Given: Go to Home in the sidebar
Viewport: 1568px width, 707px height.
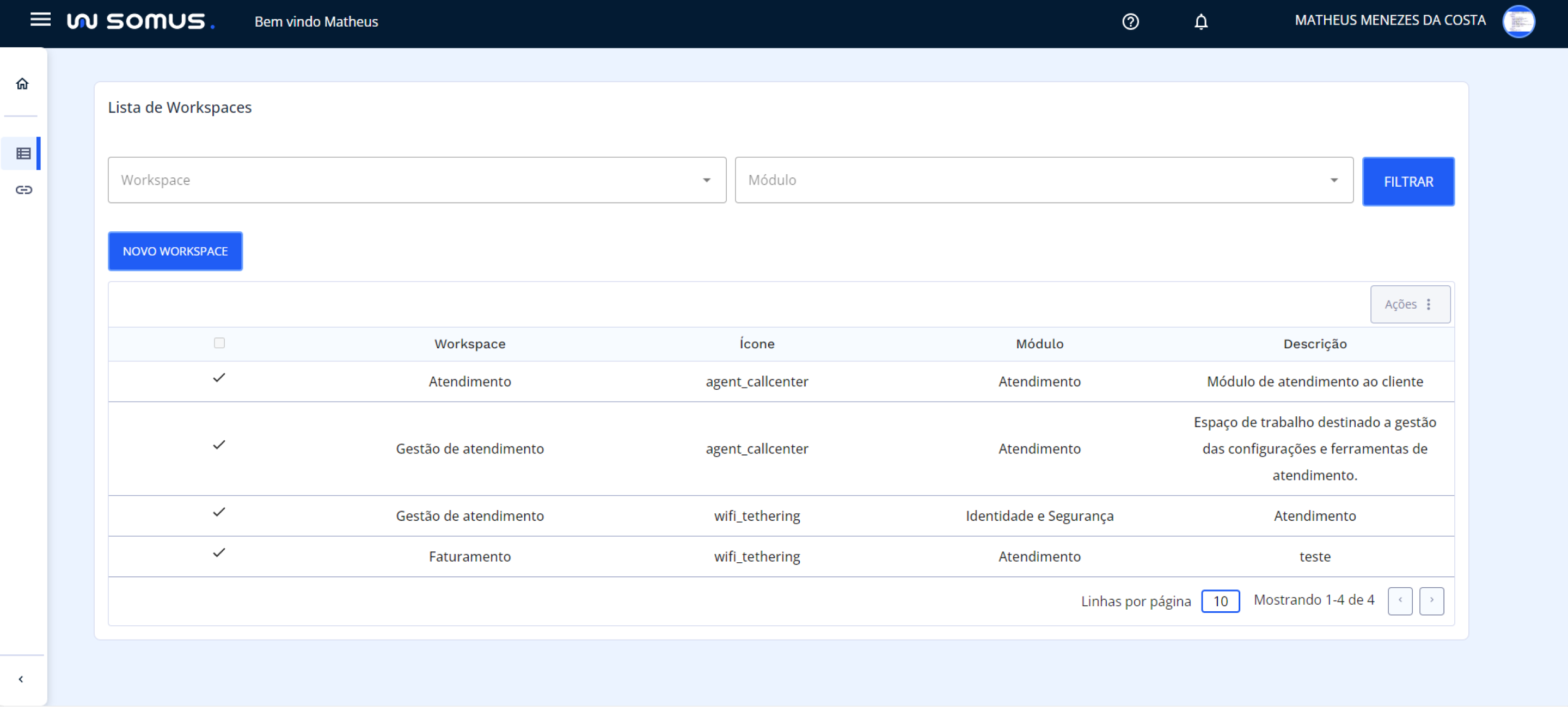Looking at the screenshot, I should click(22, 84).
